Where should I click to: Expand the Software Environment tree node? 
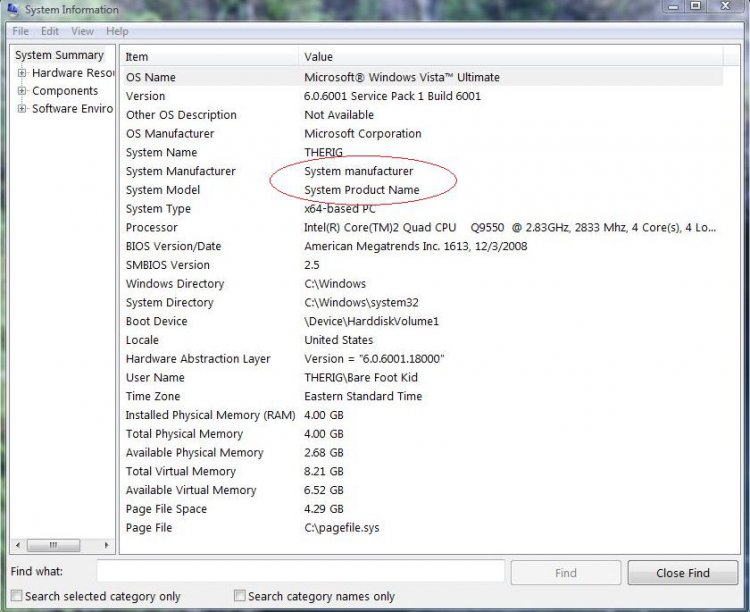pos(22,109)
